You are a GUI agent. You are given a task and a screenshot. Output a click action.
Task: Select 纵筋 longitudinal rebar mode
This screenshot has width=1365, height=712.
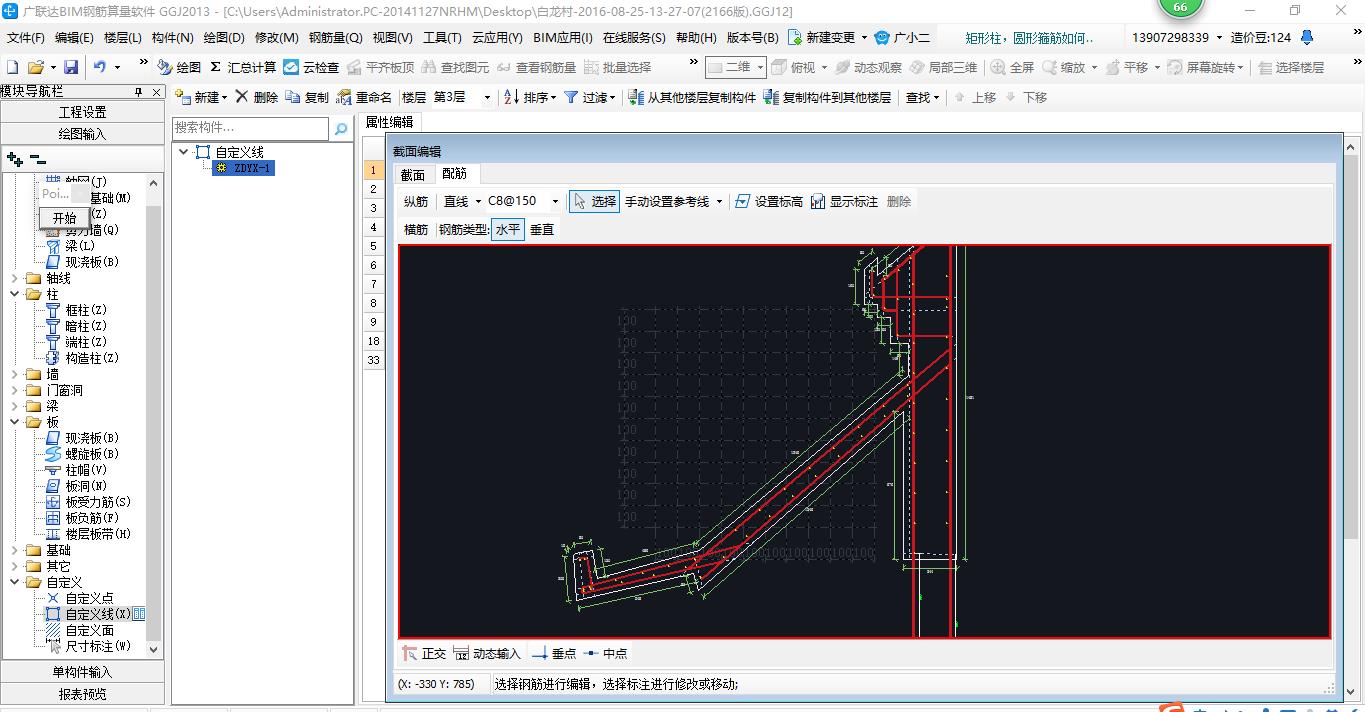(x=416, y=201)
